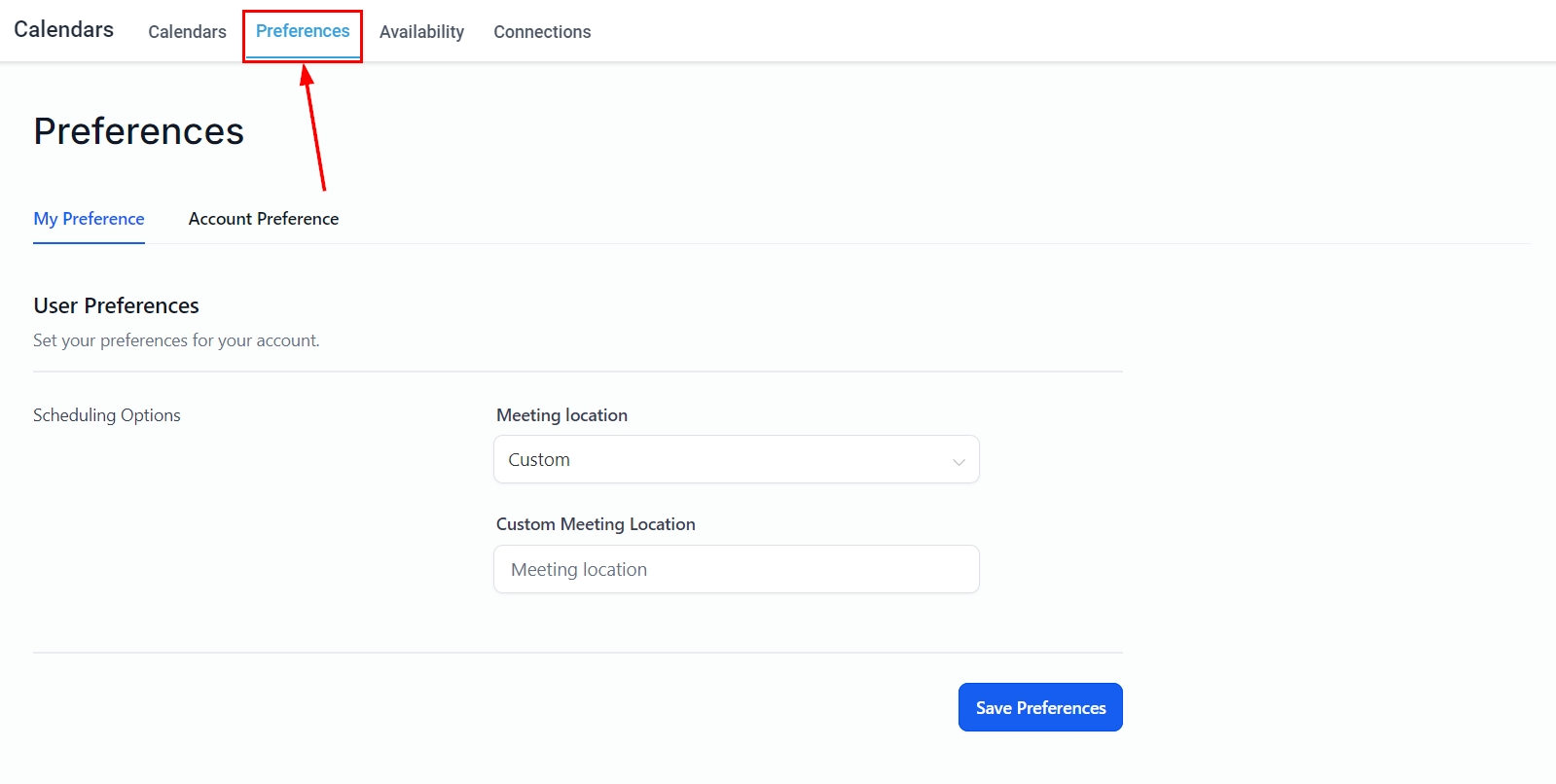Click the 'Meeting location' placeholder text

pos(579,570)
